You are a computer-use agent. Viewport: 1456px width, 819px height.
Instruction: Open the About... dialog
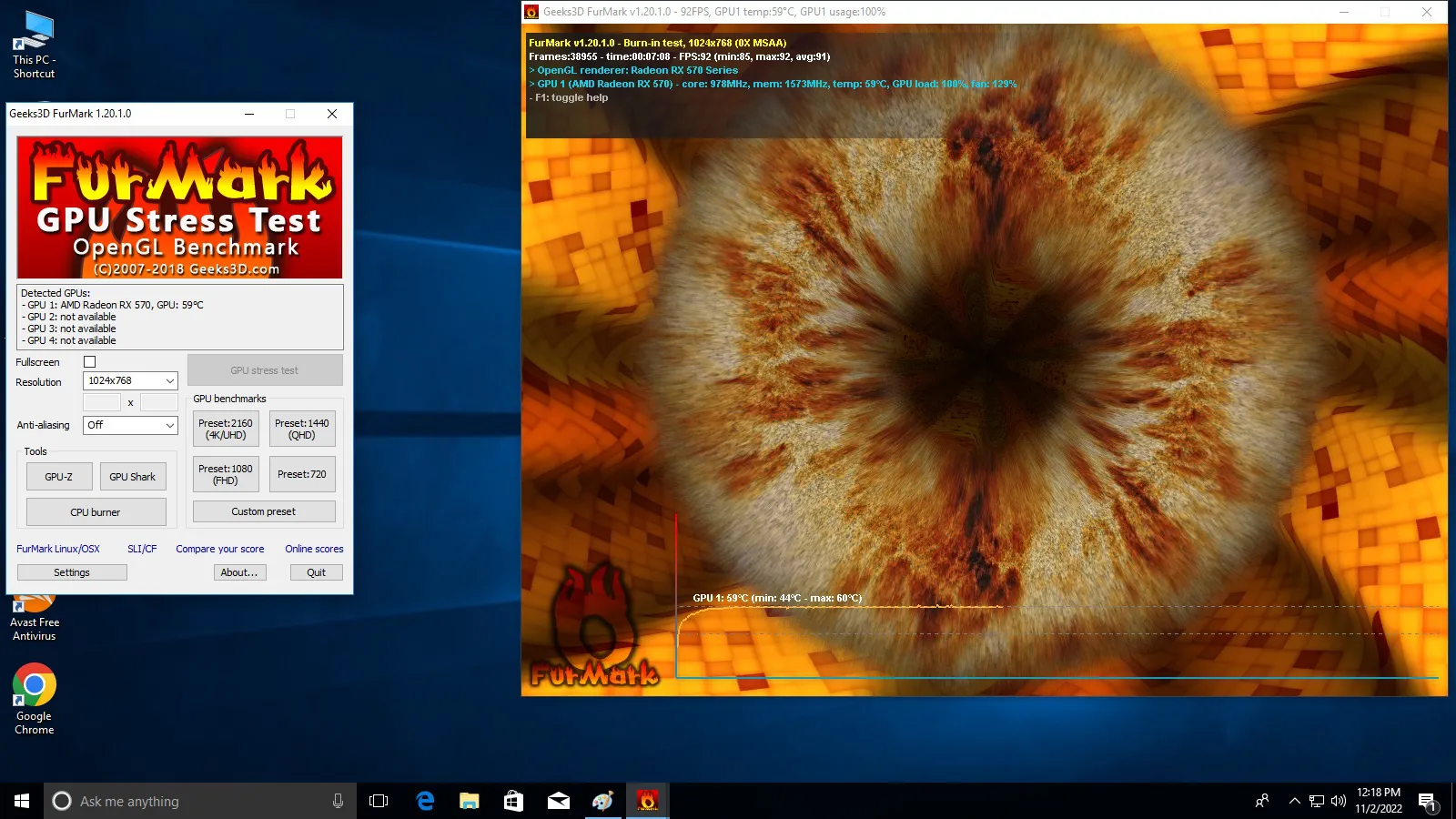click(x=239, y=572)
